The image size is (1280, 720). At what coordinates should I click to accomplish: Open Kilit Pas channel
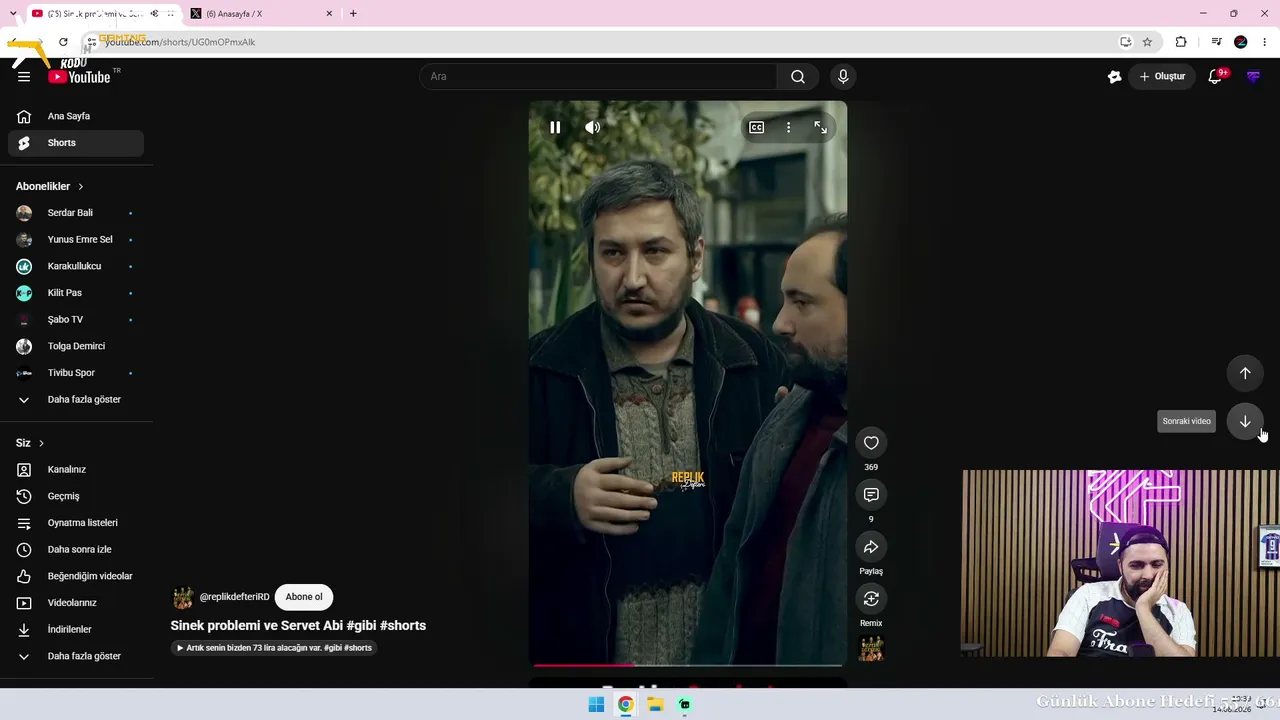(x=76, y=293)
